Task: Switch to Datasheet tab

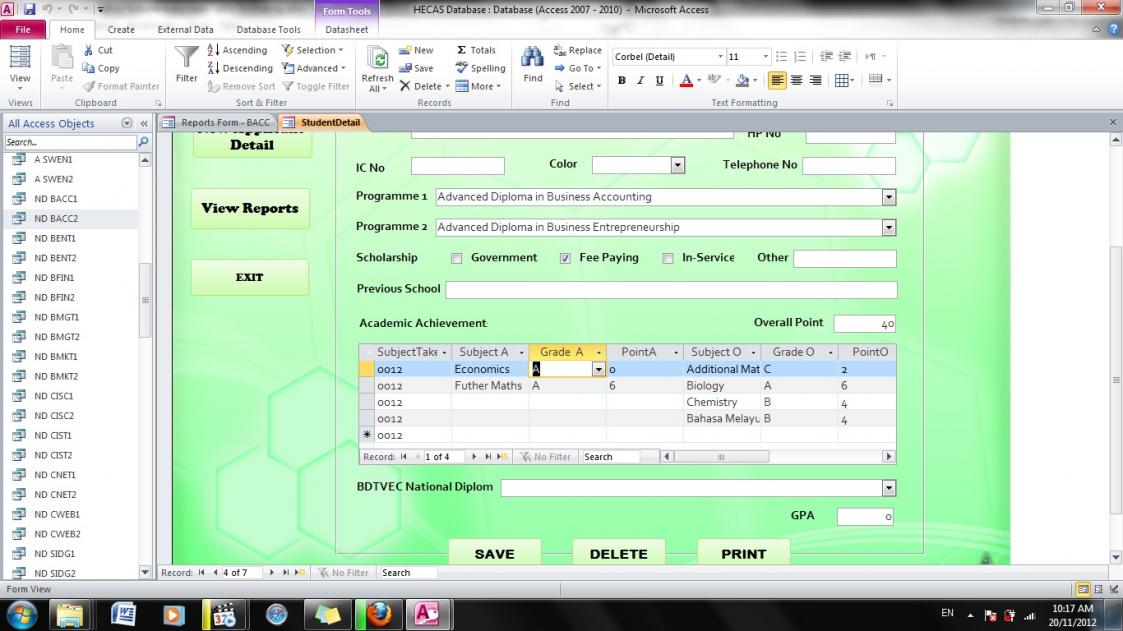Action: (347, 29)
